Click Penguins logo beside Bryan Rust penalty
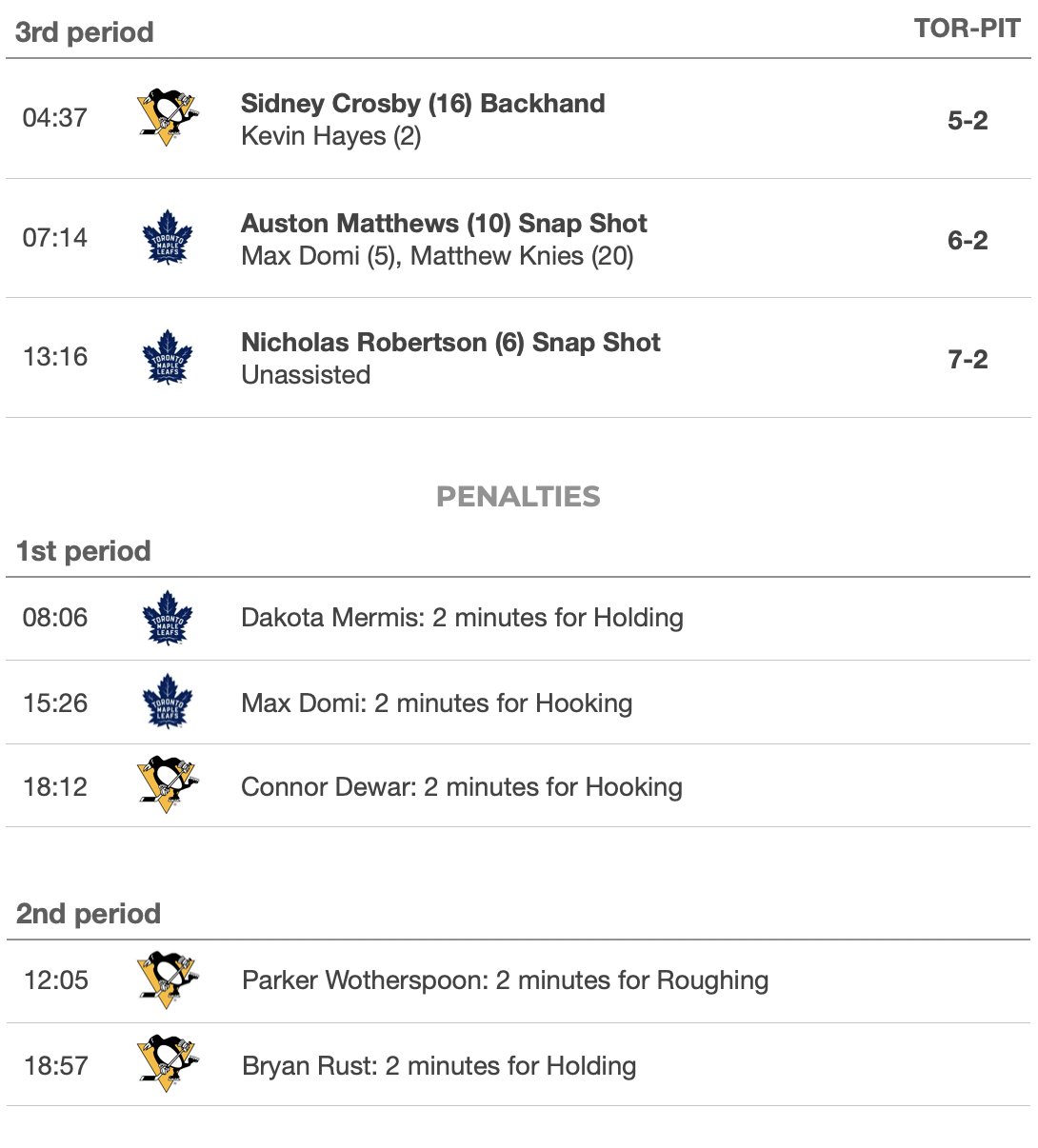This screenshot has height=1148, width=1038. 167,1065
